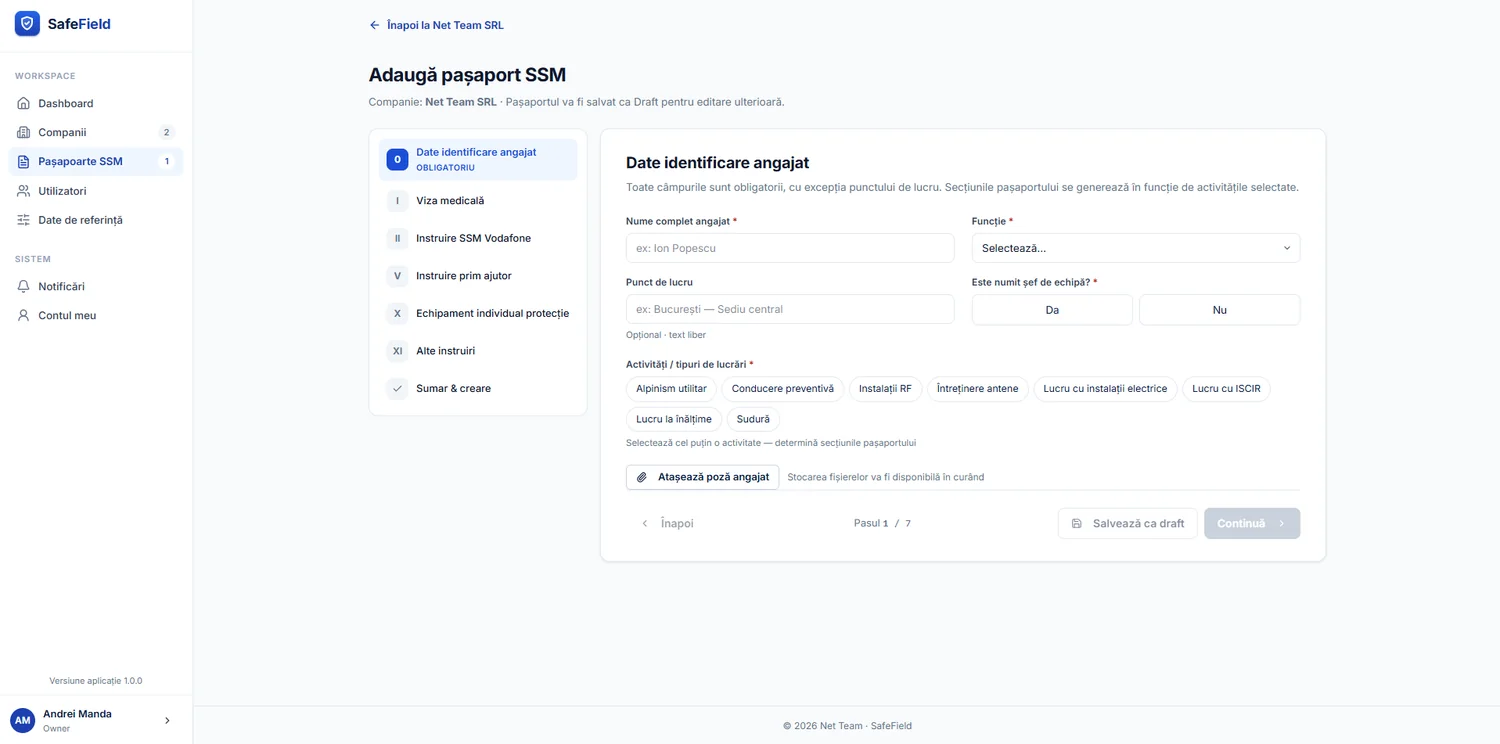The height and width of the screenshot is (744, 1500).
Task: Go to Sumar & creare step
Action: click(x=478, y=388)
